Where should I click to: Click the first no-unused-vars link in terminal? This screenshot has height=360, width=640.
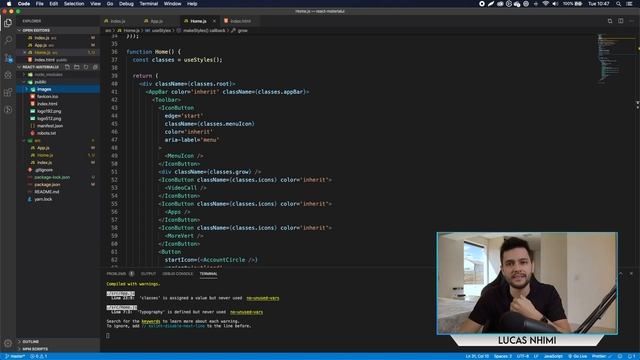263,298
